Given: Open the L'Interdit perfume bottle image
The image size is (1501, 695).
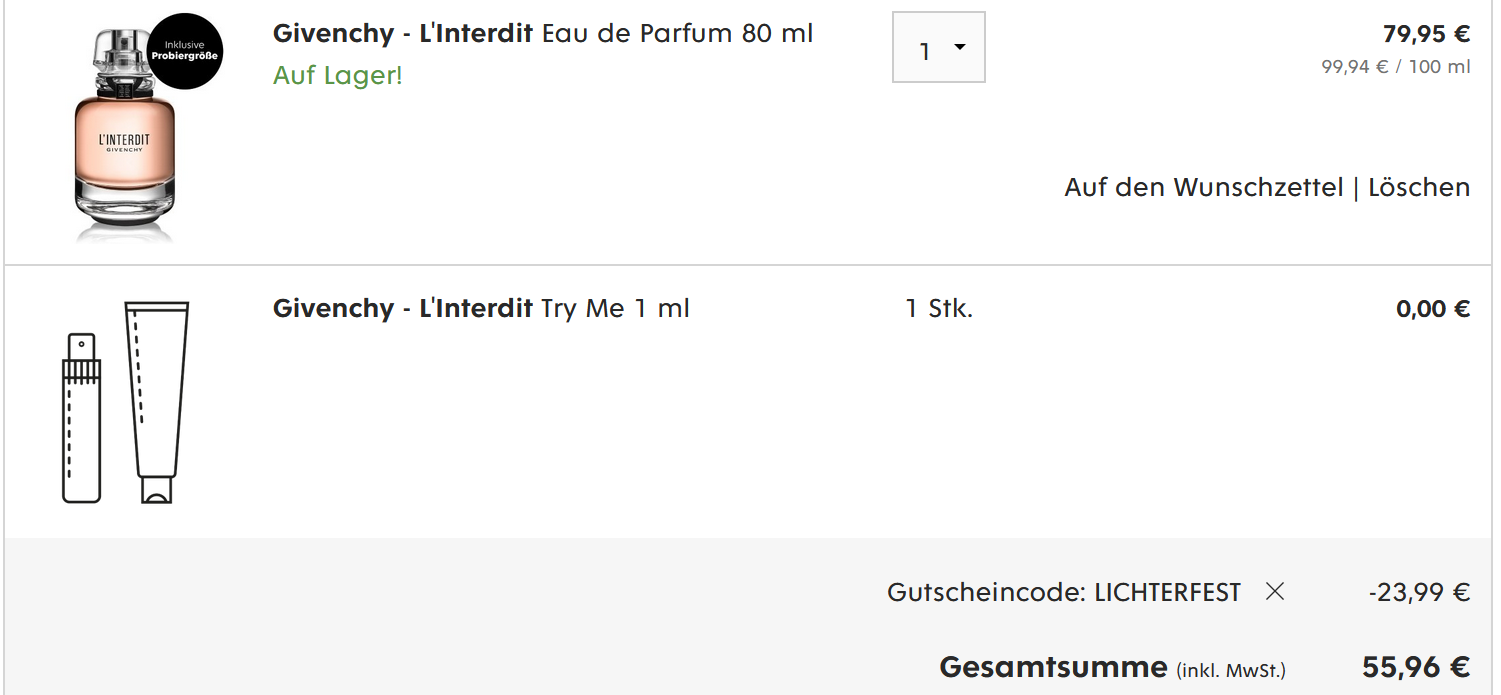Looking at the screenshot, I should tap(125, 150).
